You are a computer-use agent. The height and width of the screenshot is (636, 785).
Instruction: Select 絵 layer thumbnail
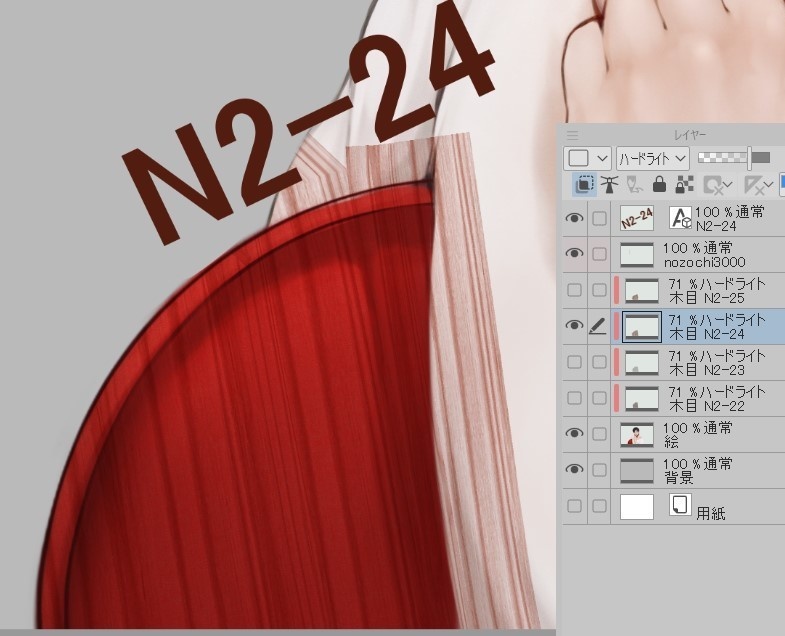click(637, 434)
